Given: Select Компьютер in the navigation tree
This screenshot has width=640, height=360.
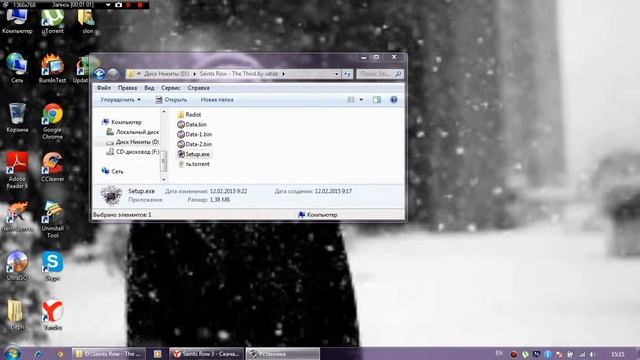Looking at the screenshot, I should coord(122,122).
